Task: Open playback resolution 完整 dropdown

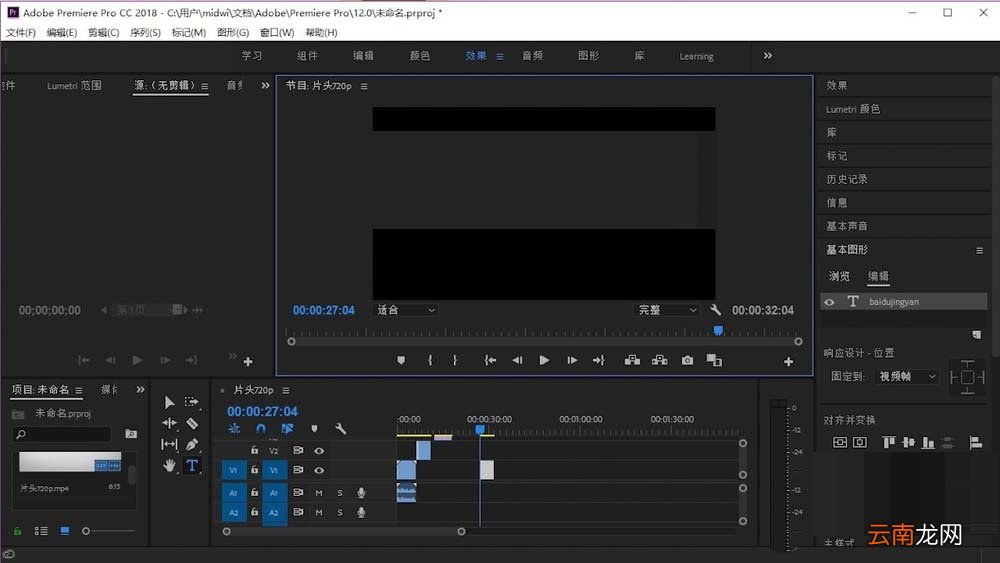Action: (x=667, y=310)
